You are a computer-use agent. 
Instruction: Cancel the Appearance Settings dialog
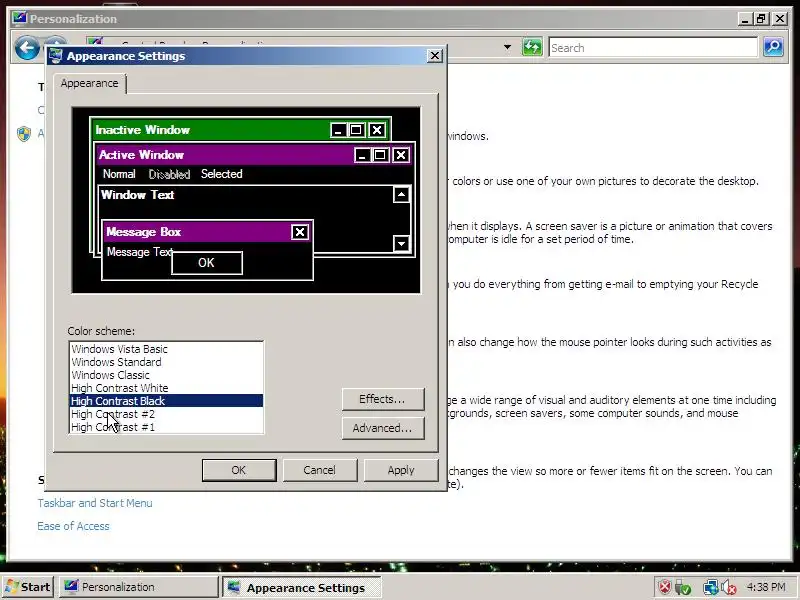tap(320, 470)
